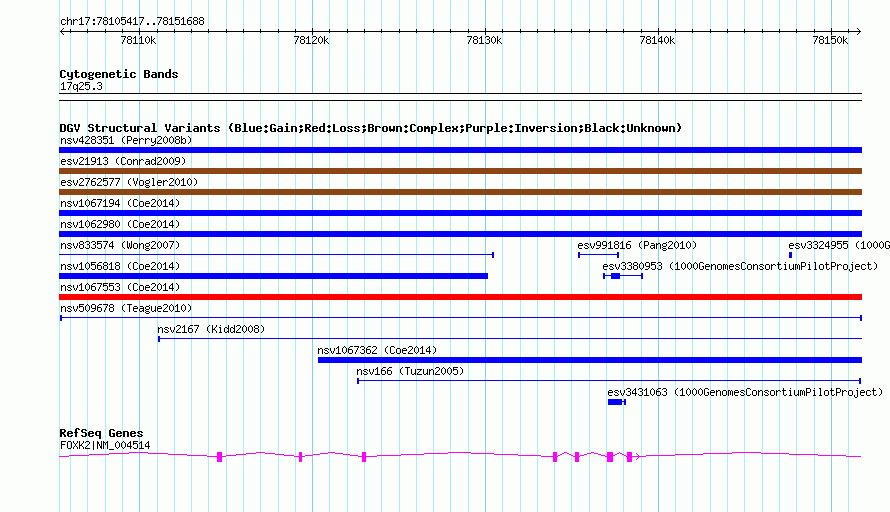Open nsv1056818 (Coe2014) label
Image resolution: width=890 pixels, height=512 pixels.
120,266
